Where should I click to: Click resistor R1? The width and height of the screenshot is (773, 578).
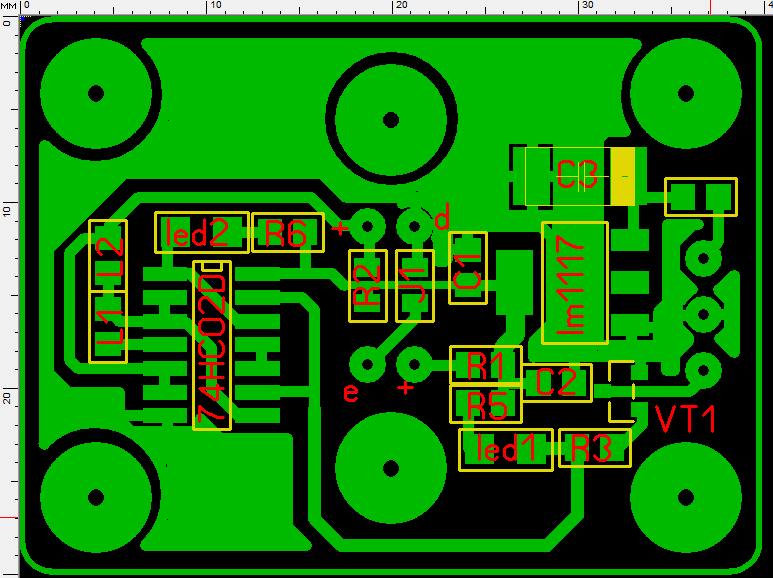click(486, 365)
